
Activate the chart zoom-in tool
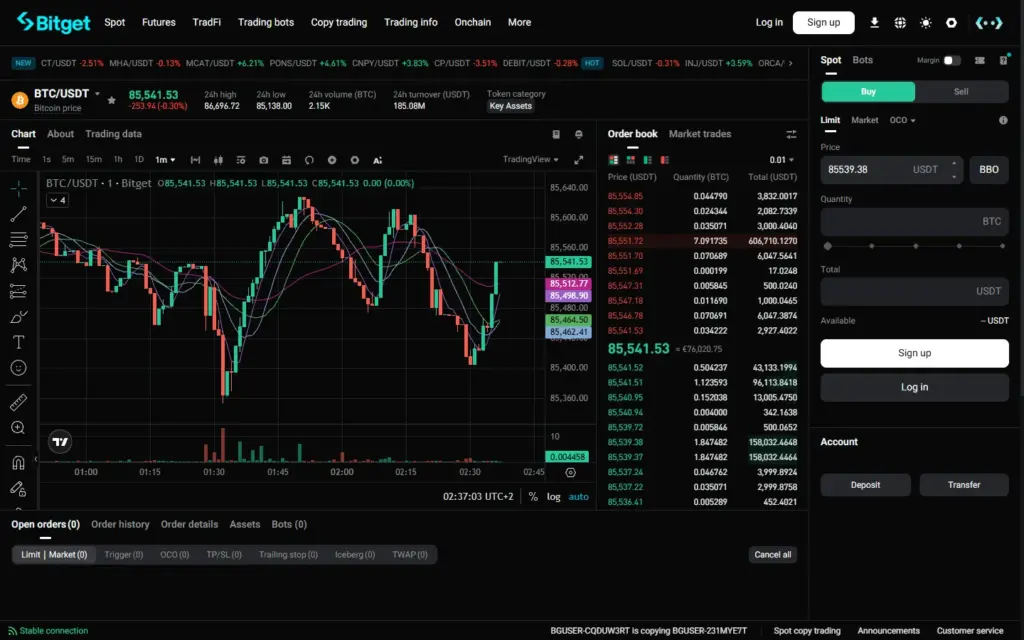pos(18,428)
